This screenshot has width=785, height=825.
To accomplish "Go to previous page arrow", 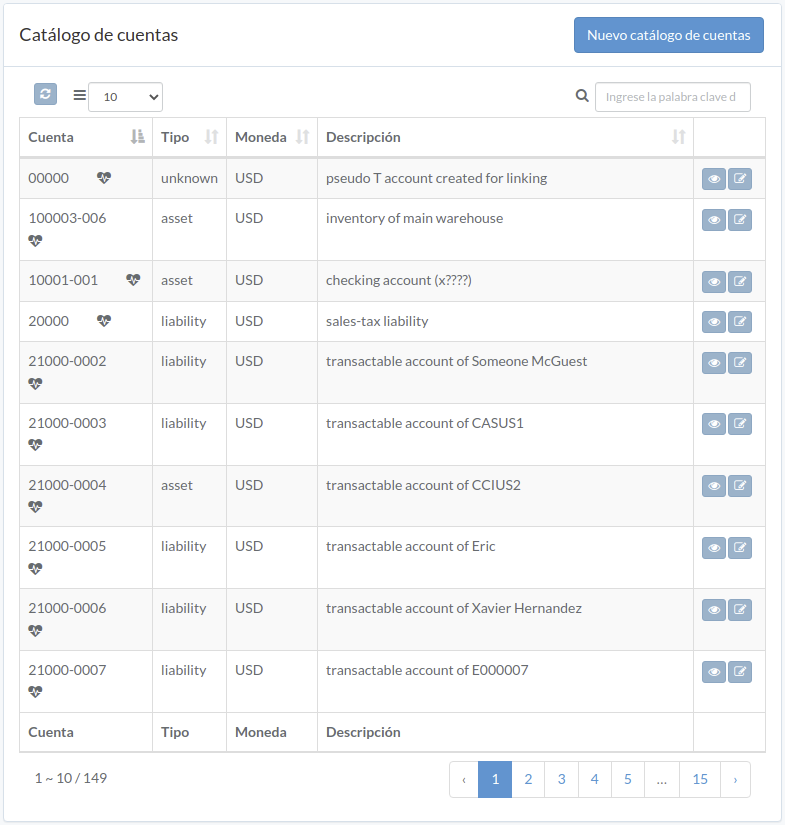I will pos(464,779).
